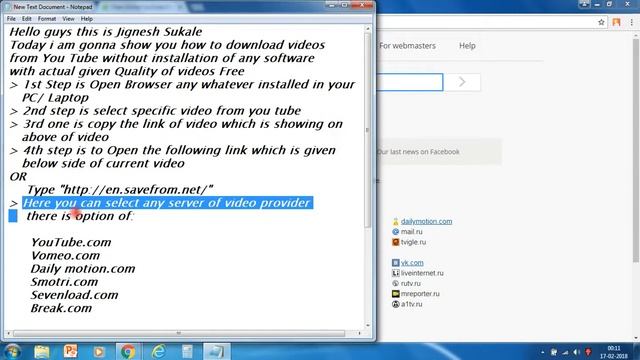
Task: Click the volume speaker icon in the tray
Action: [576, 352]
